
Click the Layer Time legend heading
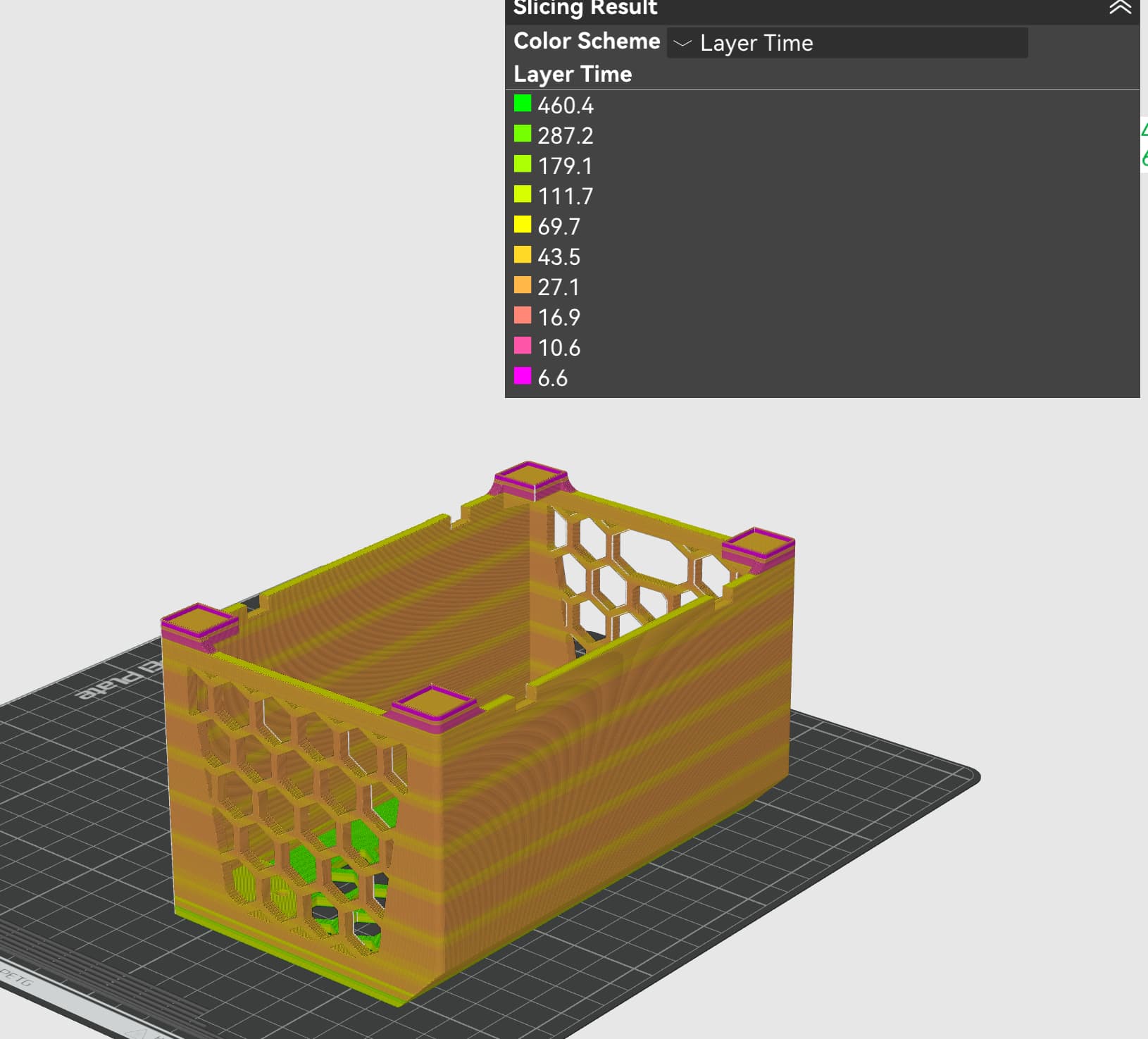[x=573, y=74]
